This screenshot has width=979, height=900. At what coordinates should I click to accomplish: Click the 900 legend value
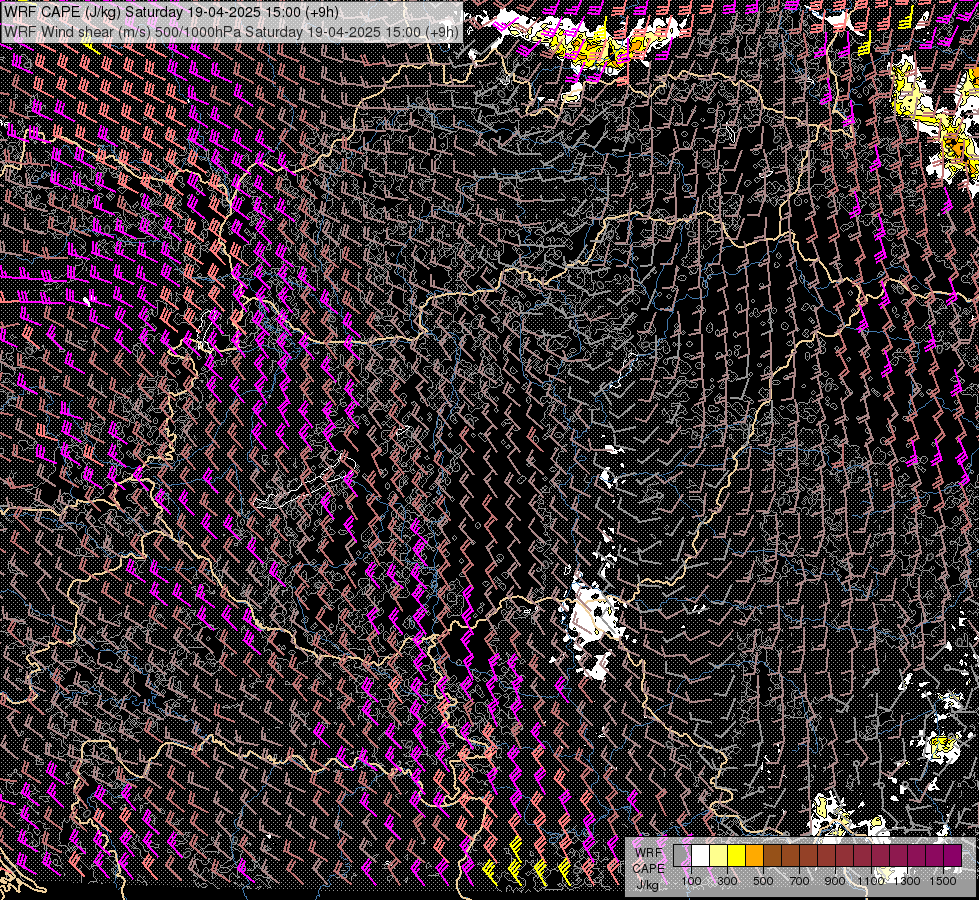835,881
